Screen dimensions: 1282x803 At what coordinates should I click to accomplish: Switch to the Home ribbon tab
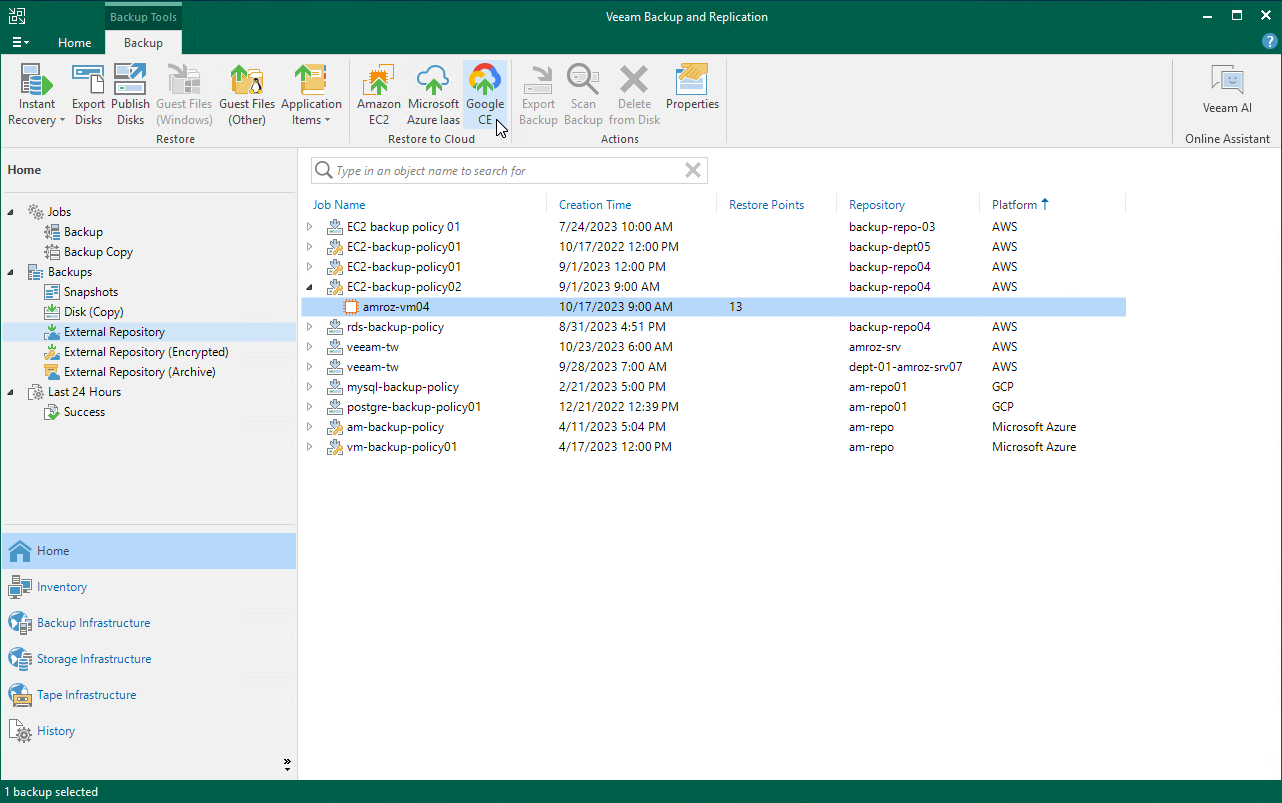tap(75, 43)
